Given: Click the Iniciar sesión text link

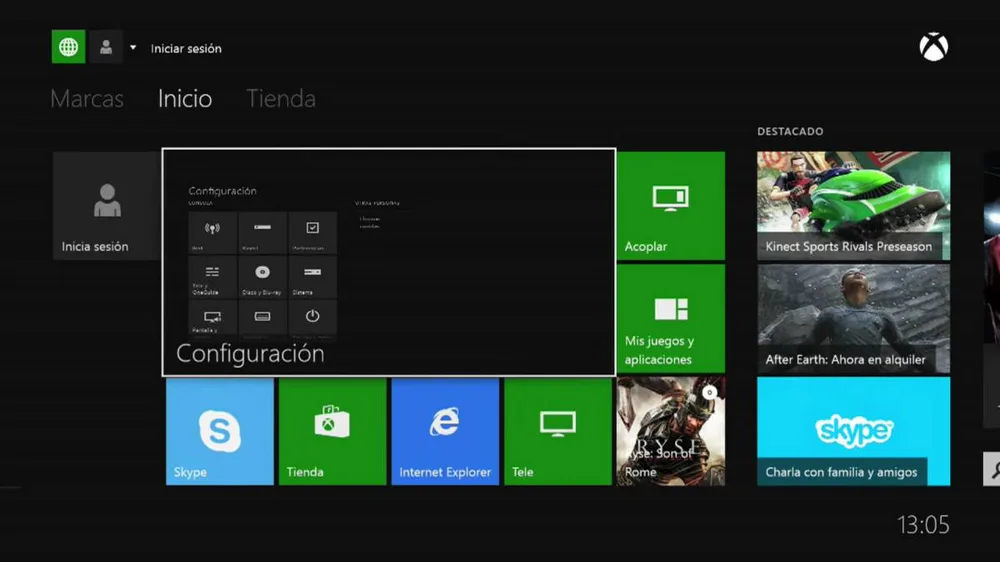Looking at the screenshot, I should coord(186,48).
